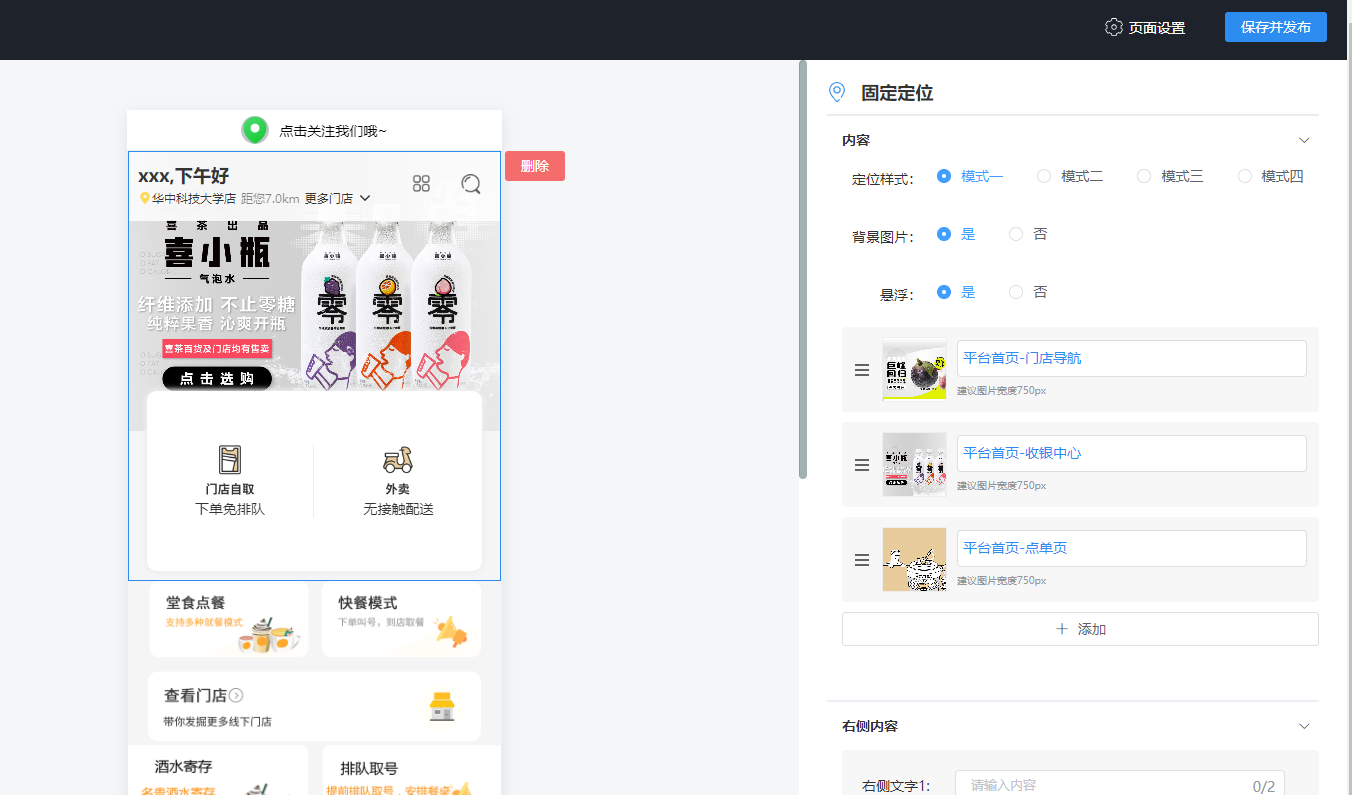Viewport: 1352px width, 795px height.
Task: Click the 华中科技大学店 store name
Action: (194, 199)
